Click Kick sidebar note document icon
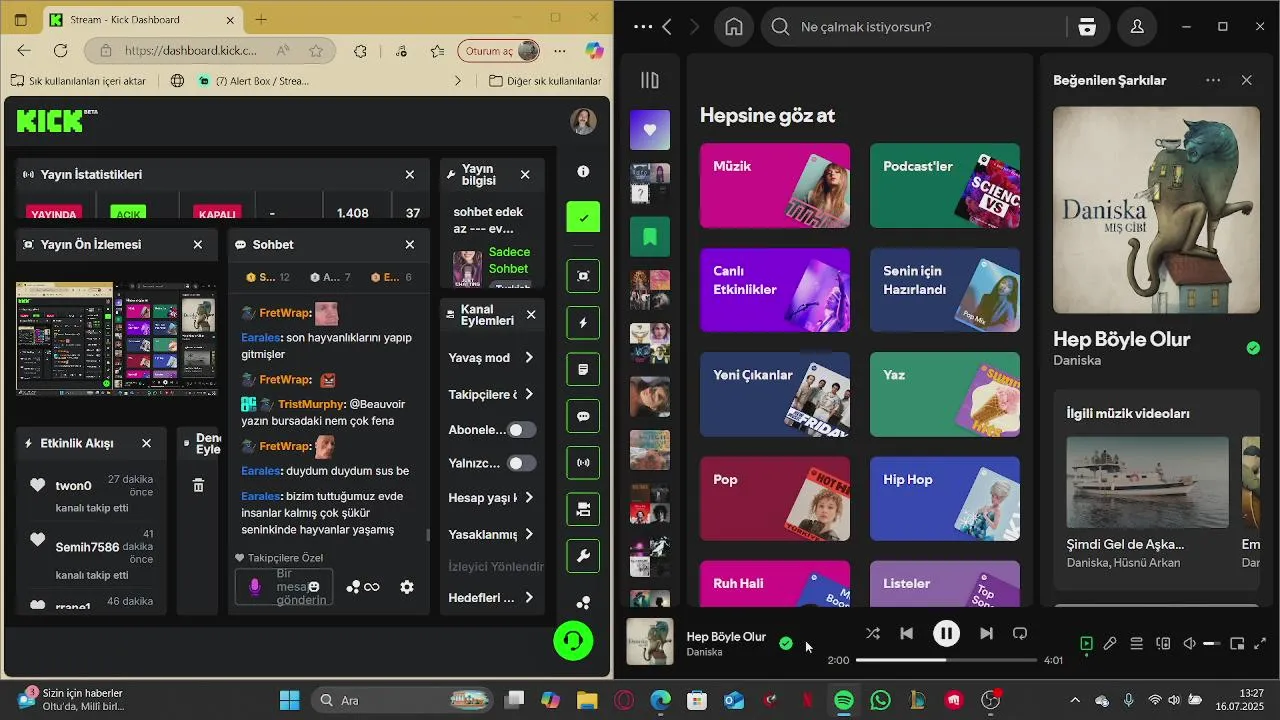This screenshot has height=720, width=1280. pyautogui.click(x=583, y=370)
